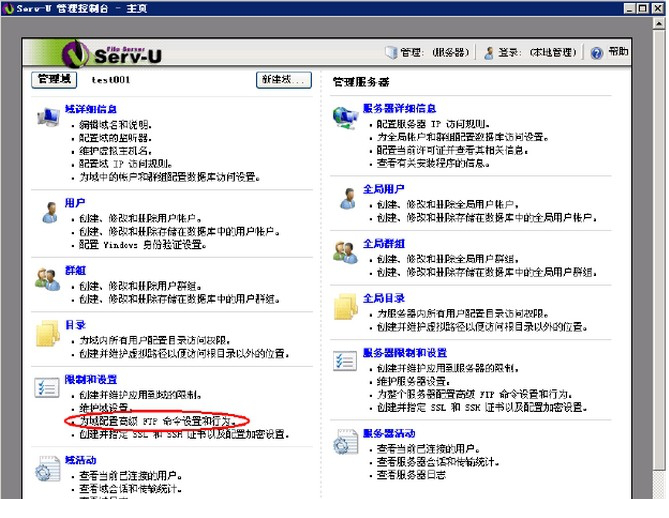Image resolution: width=669 pixels, height=518 pixels.
Task: Click the 服务器限制和设置 checklist icon
Action: 345,361
